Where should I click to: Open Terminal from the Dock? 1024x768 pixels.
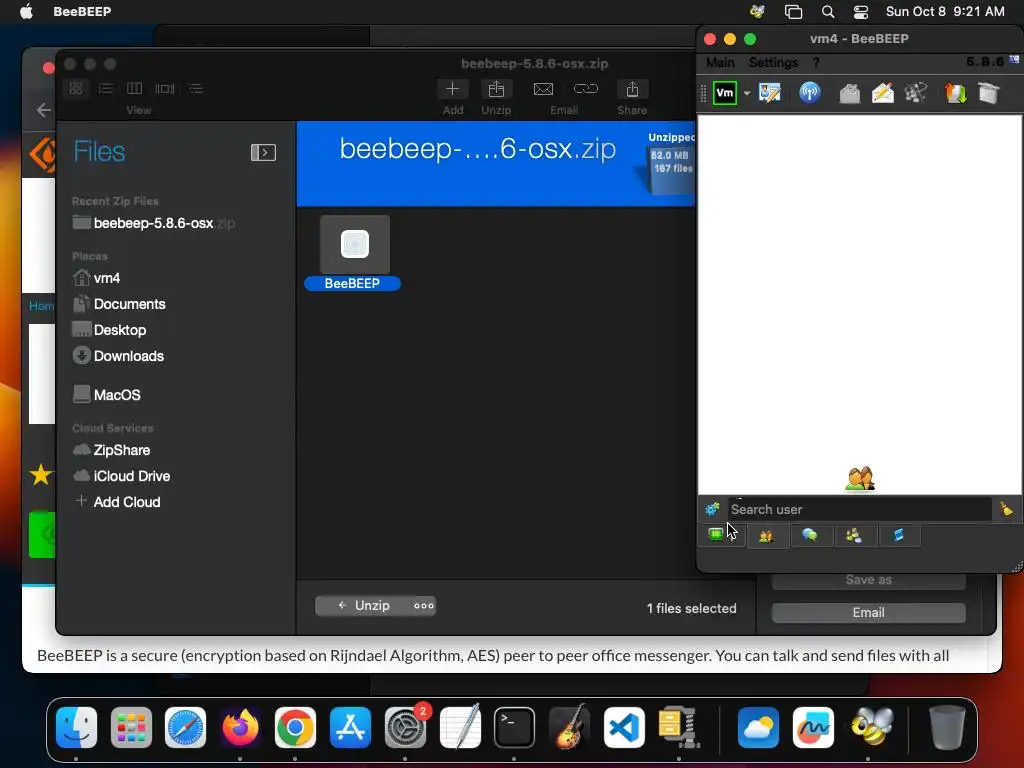pyautogui.click(x=515, y=727)
